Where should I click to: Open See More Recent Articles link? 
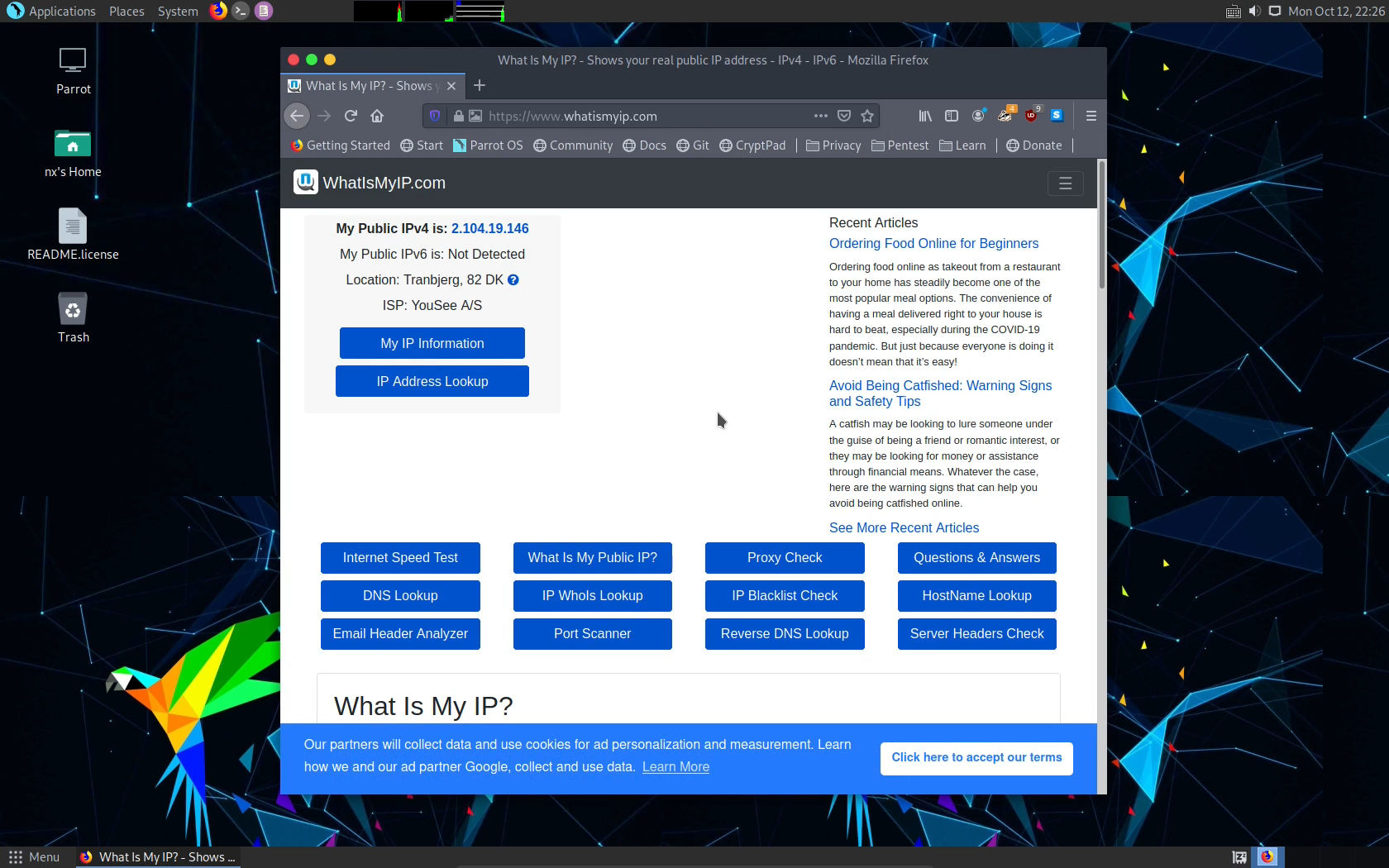pyautogui.click(x=904, y=528)
